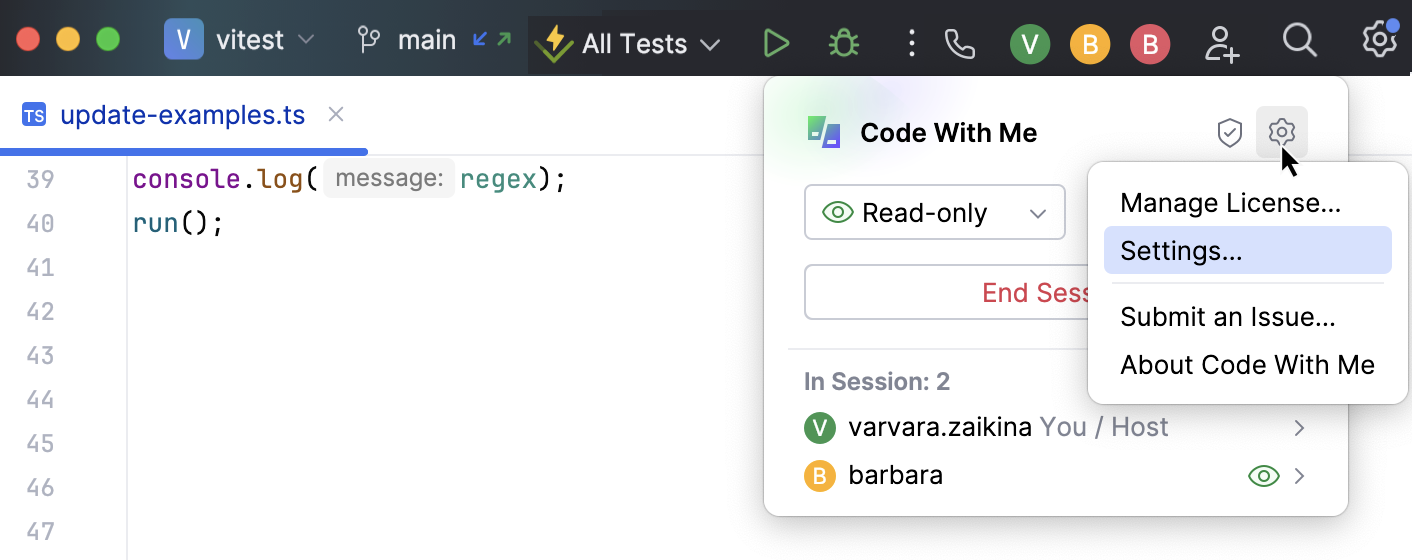Click the IDE settings gear in title bar
This screenshot has height=560, width=1412.
1380,41
